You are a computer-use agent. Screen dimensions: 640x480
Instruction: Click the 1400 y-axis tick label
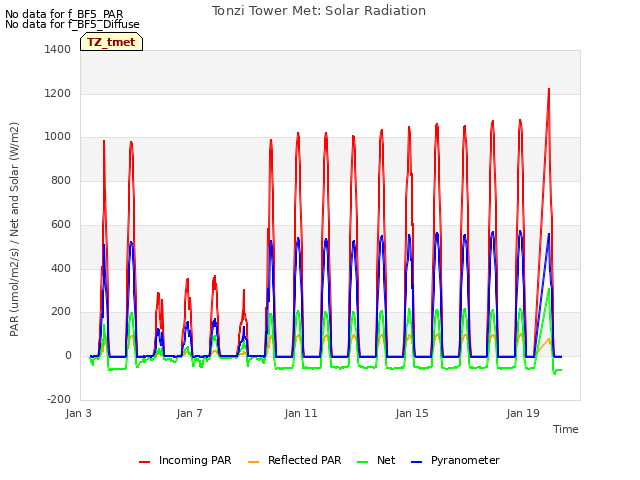(58, 49)
